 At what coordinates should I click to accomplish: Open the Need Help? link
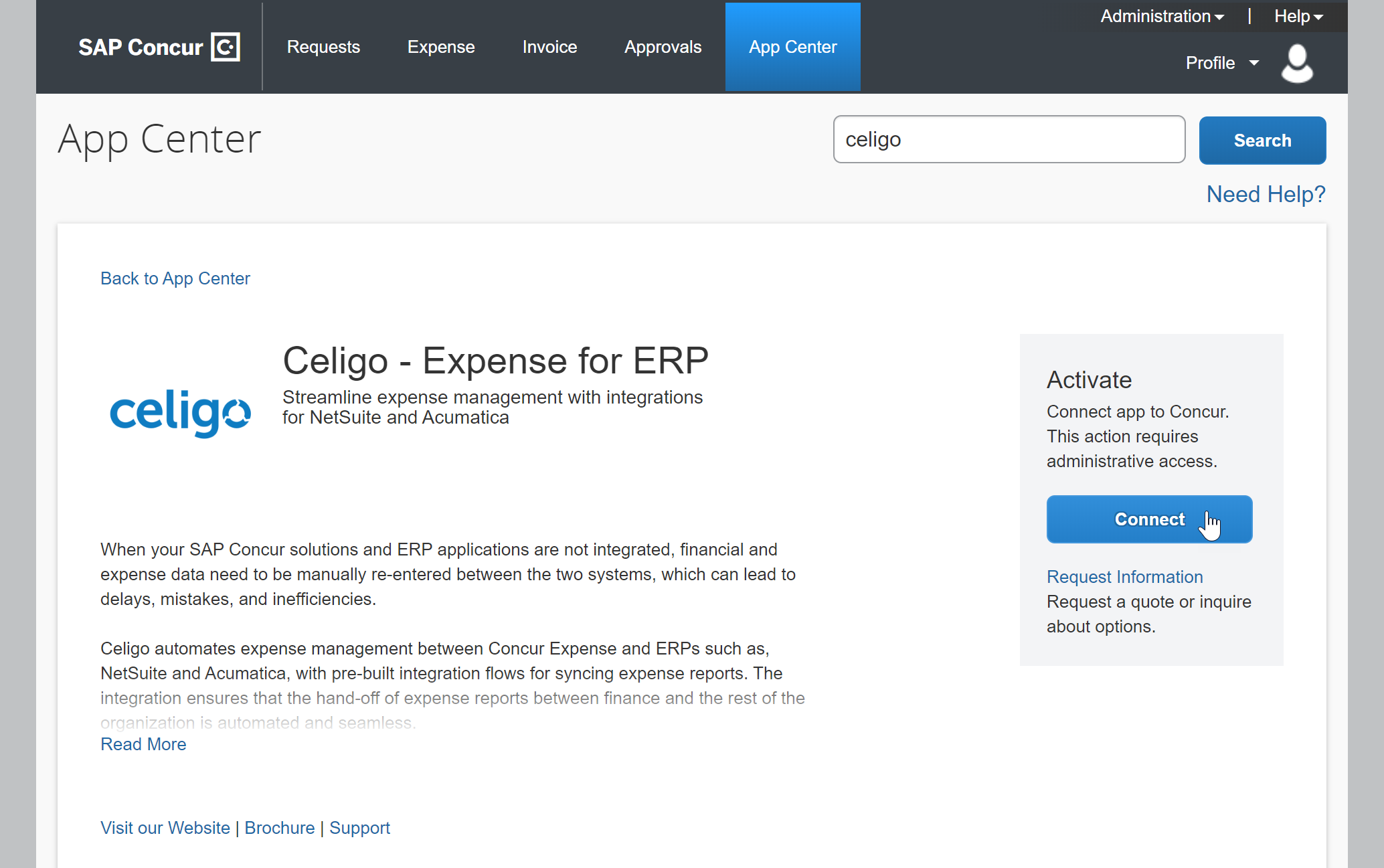pyautogui.click(x=1266, y=194)
